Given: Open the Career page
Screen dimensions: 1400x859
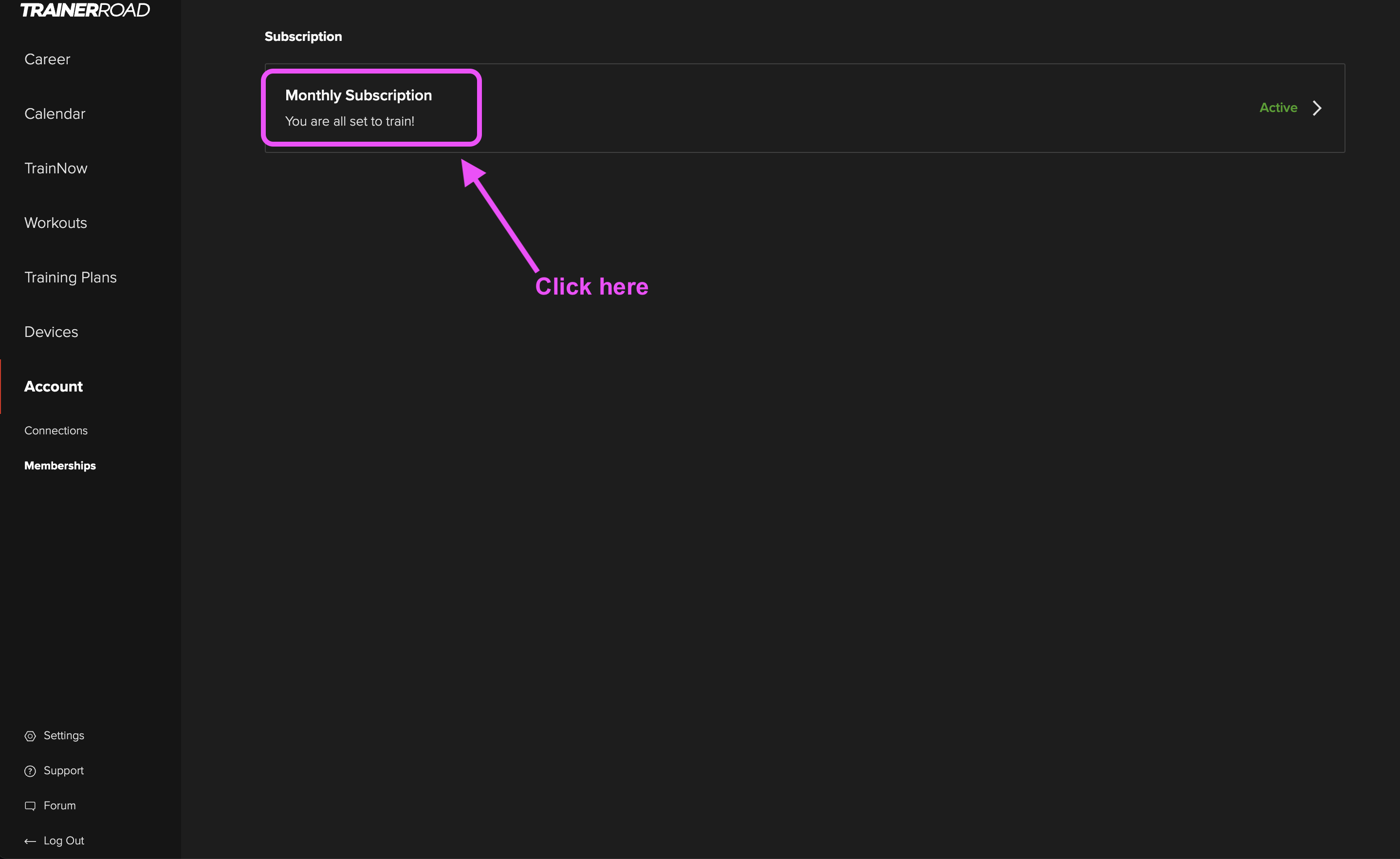Looking at the screenshot, I should pyautogui.click(x=47, y=59).
